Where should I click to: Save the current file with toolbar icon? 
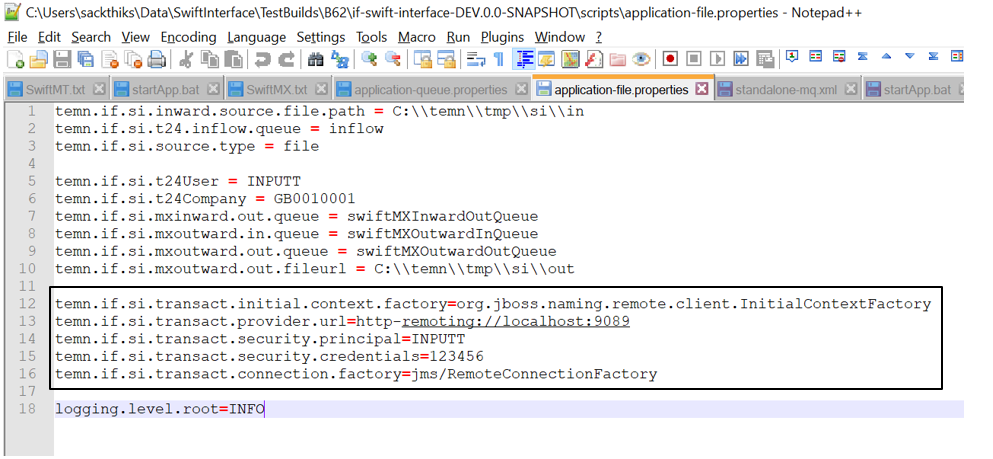click(x=60, y=60)
